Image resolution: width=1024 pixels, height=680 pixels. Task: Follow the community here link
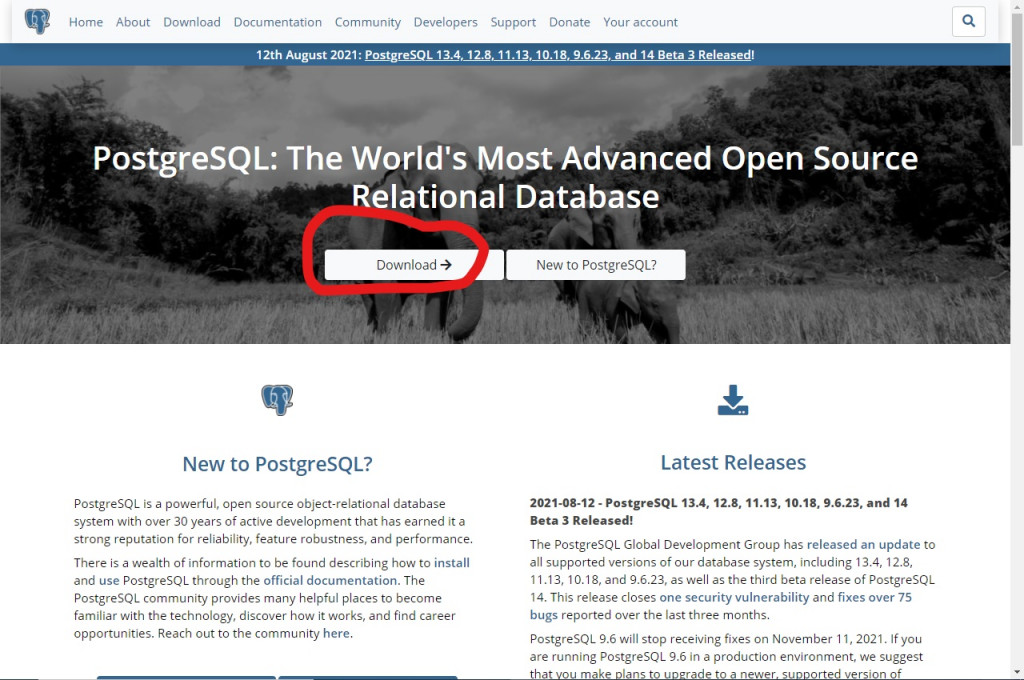click(336, 633)
